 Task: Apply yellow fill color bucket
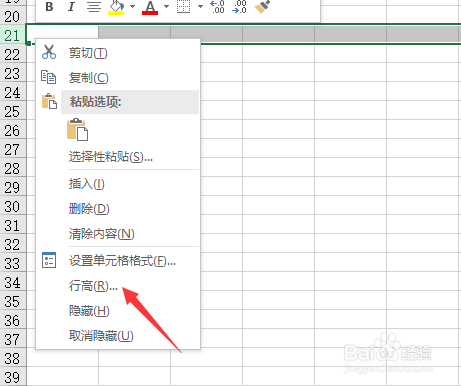point(116,7)
